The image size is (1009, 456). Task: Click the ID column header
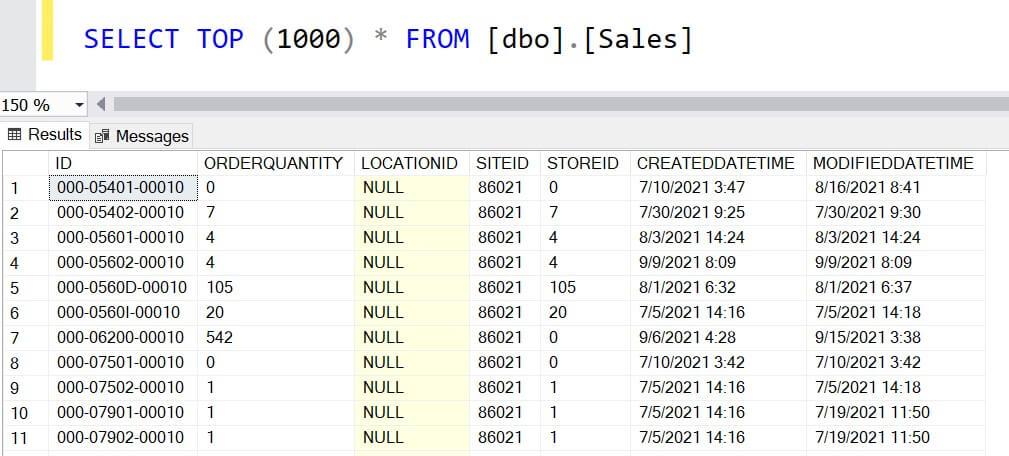[x=64, y=163]
